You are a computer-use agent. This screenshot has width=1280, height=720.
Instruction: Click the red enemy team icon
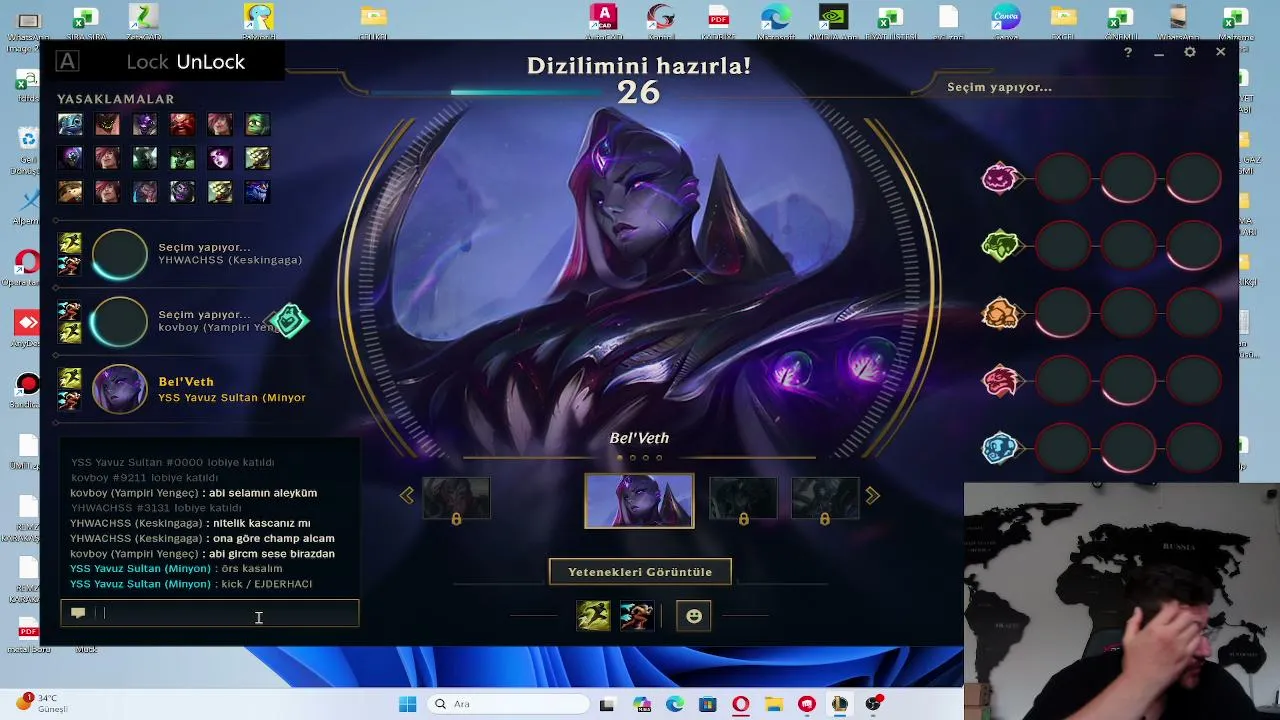click(1000, 381)
